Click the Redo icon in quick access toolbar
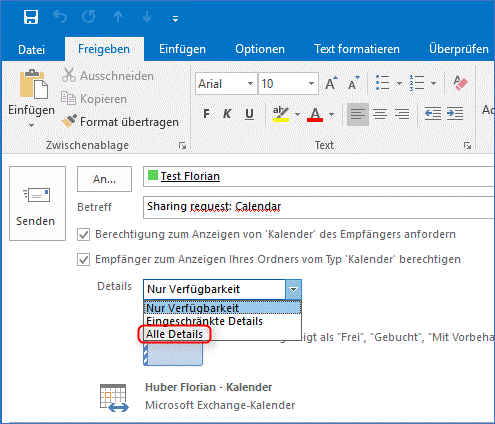 point(89,16)
